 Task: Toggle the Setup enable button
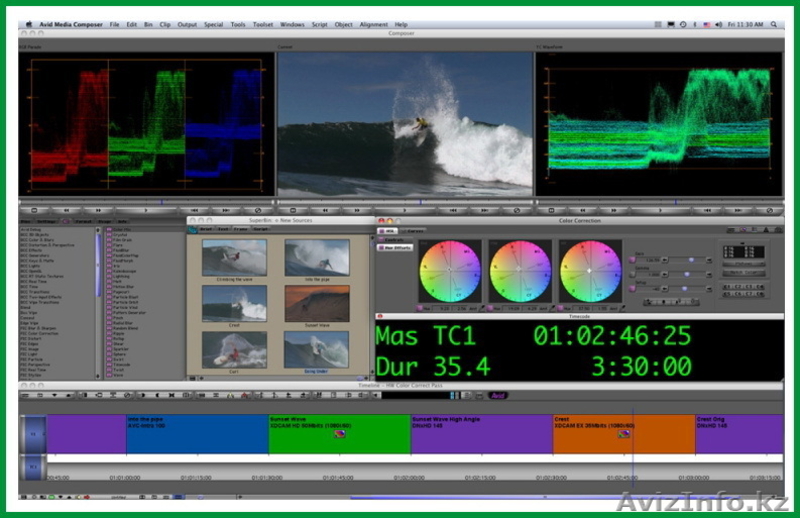(x=631, y=289)
